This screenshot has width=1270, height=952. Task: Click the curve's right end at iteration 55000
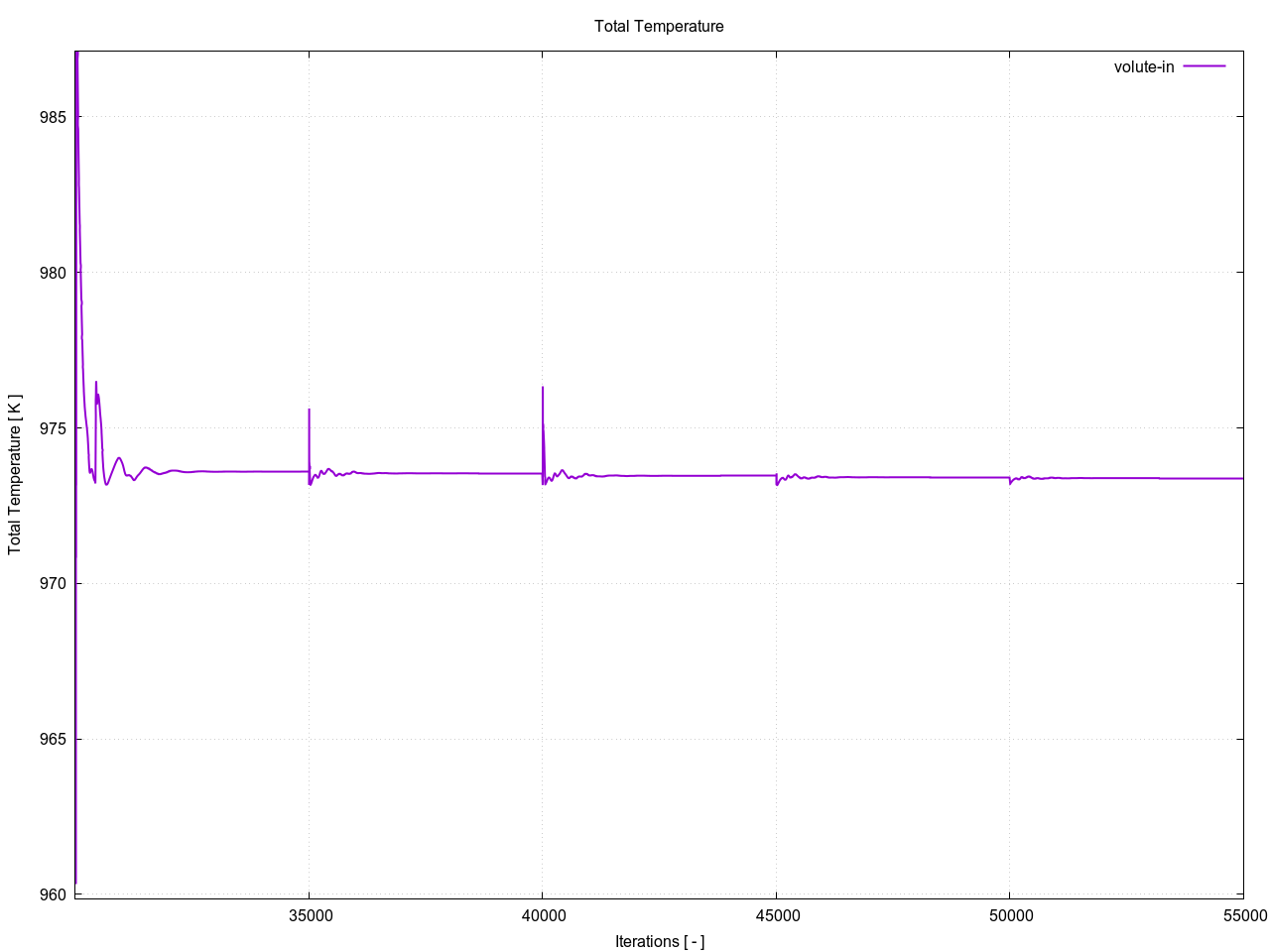(1242, 478)
